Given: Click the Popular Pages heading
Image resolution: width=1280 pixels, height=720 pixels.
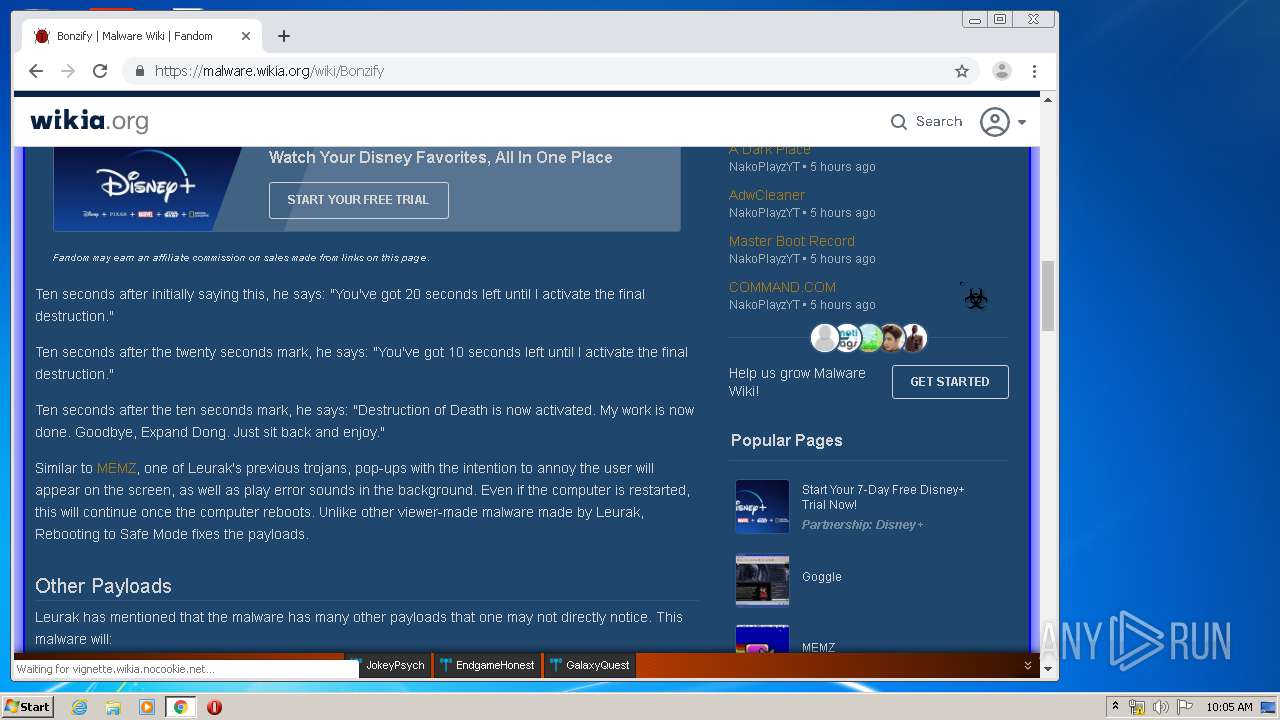Looking at the screenshot, I should point(787,440).
